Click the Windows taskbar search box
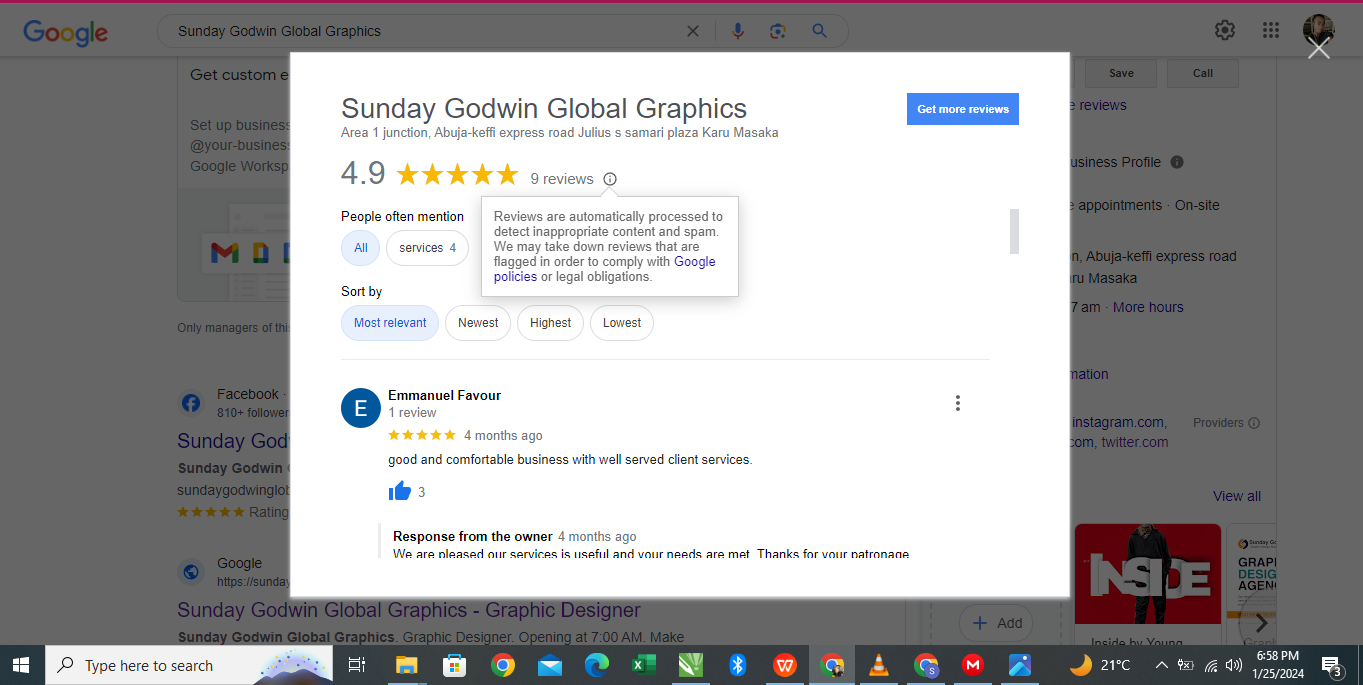This screenshot has width=1363, height=685. point(190,665)
